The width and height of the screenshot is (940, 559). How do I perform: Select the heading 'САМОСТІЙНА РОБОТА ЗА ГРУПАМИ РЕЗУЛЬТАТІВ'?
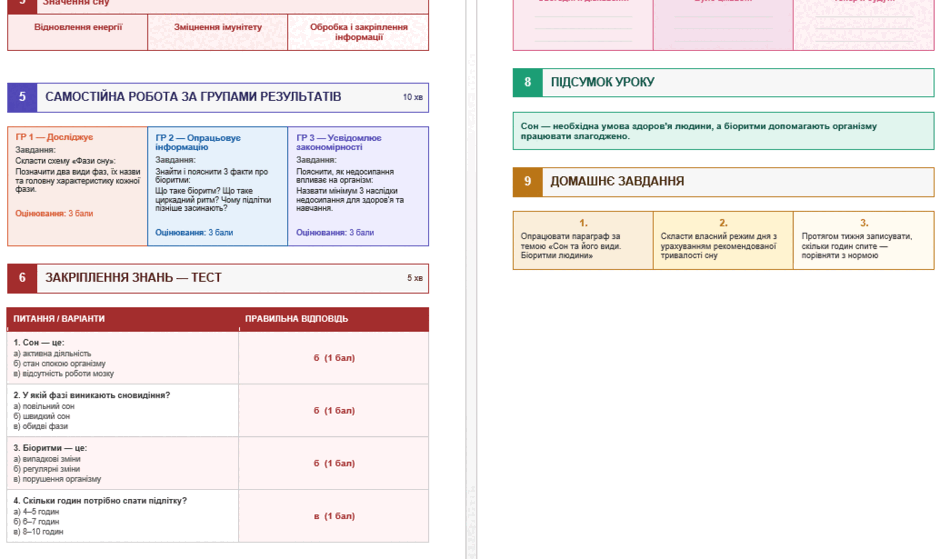pyautogui.click(x=193, y=97)
